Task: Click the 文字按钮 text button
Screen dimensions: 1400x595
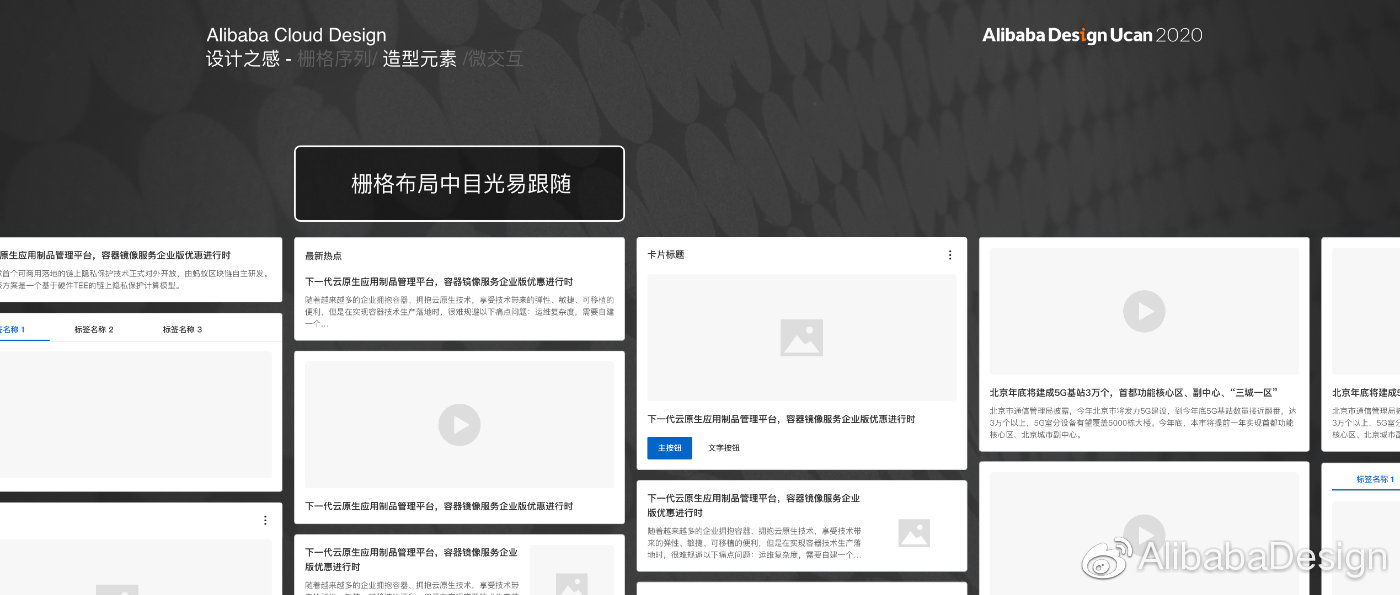Action: click(724, 448)
